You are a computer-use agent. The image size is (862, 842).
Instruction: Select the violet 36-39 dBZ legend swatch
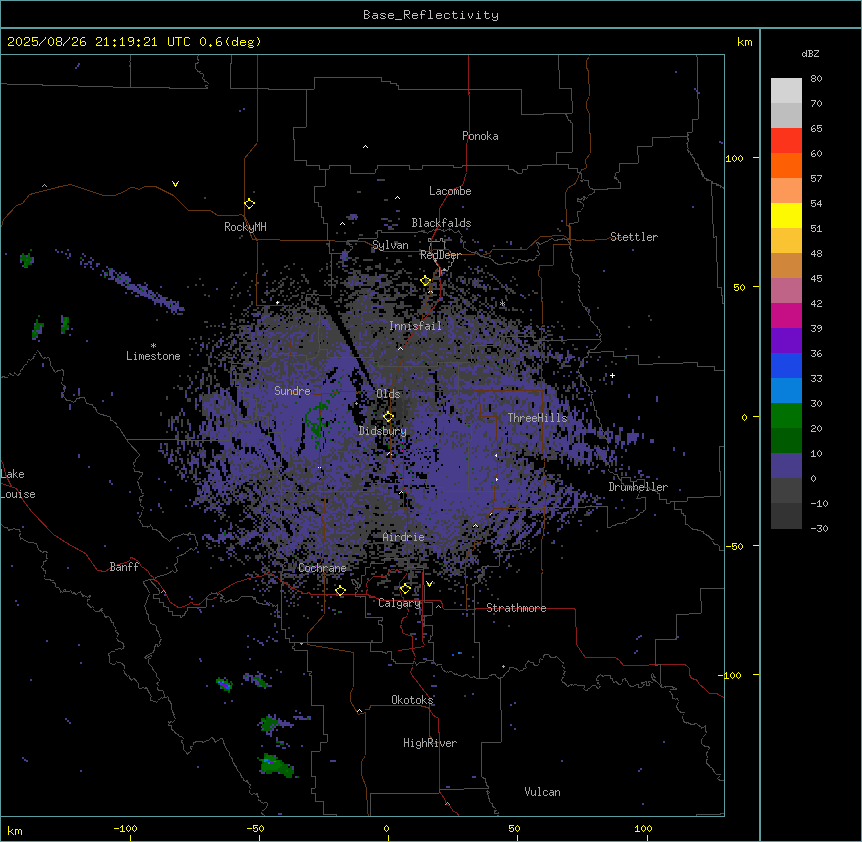point(786,340)
